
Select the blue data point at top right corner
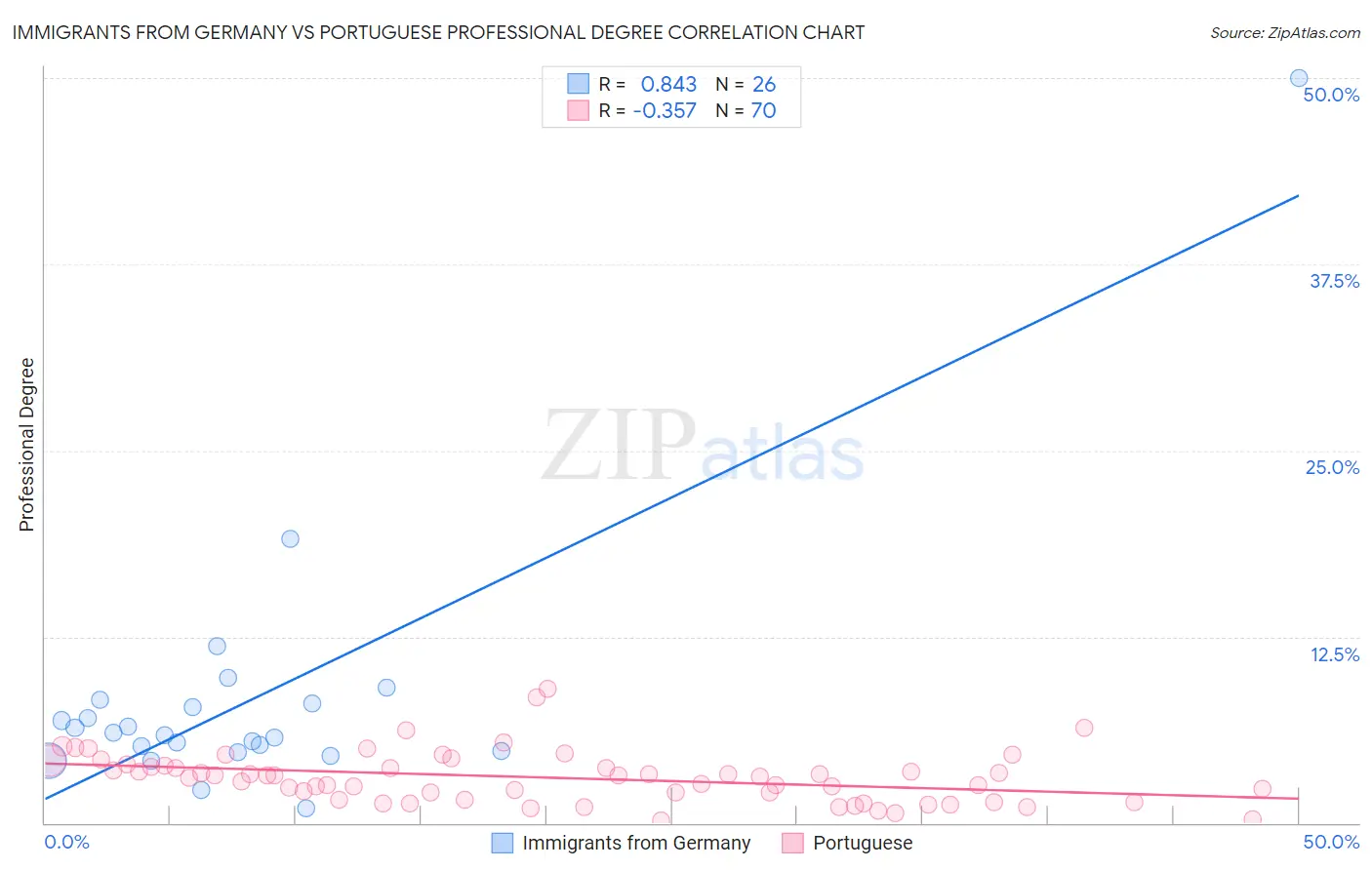pyautogui.click(x=1299, y=78)
